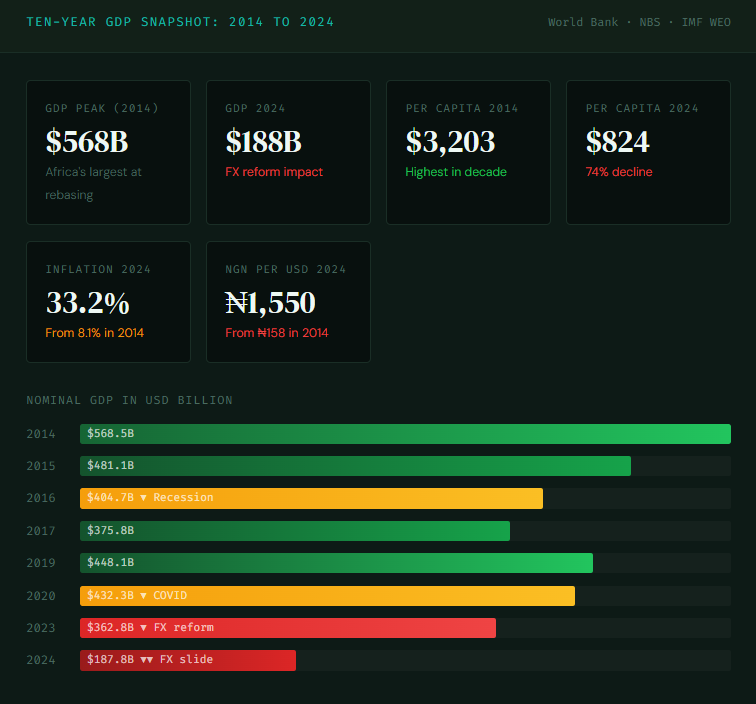Screen dimensions: 756x704
Task: Click the 2019 bar showing $448.1B
Action: tap(337, 563)
